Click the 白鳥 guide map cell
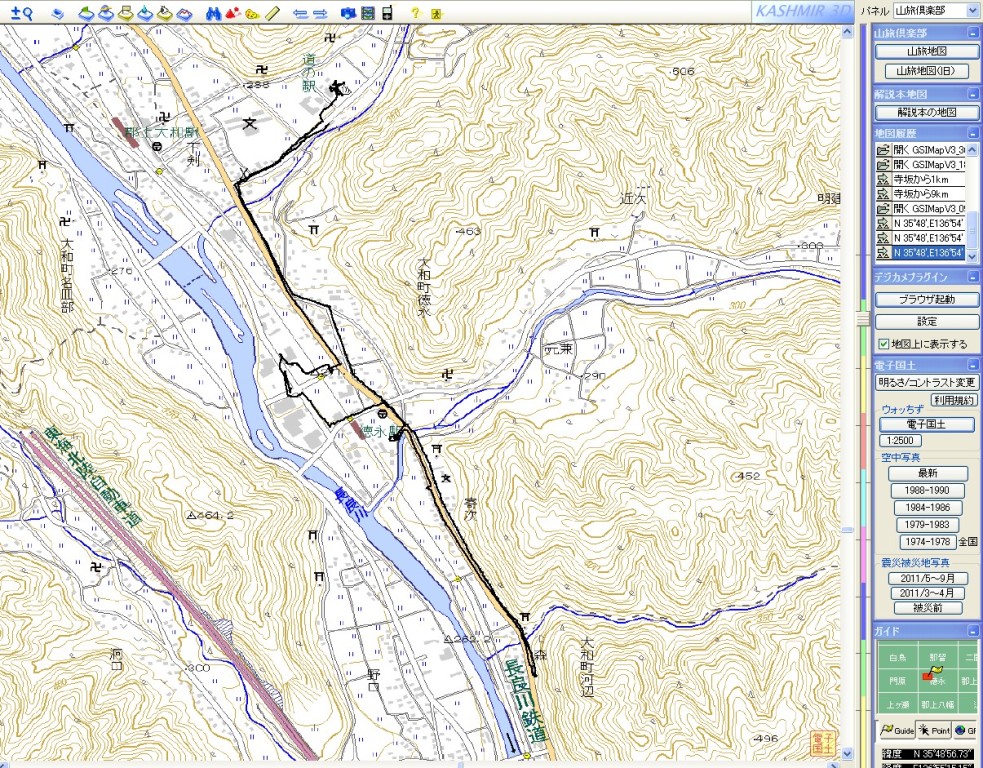This screenshot has height=768, width=983. pyautogui.click(x=898, y=658)
